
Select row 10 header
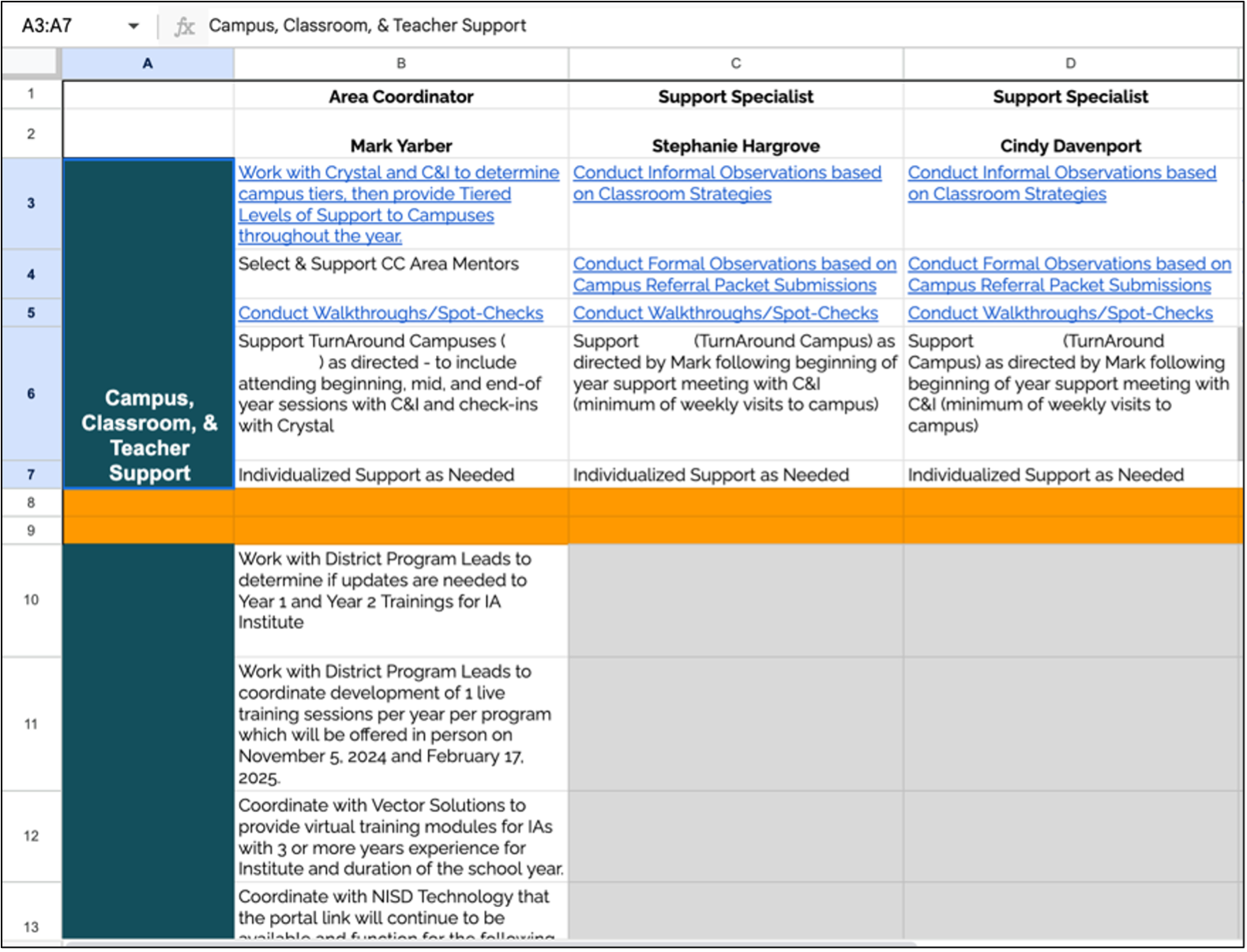(x=31, y=600)
